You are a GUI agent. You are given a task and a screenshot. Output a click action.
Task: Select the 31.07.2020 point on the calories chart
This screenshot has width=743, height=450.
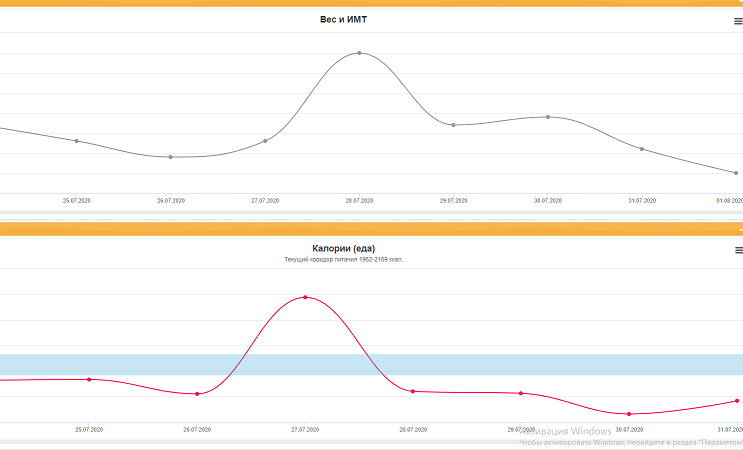click(x=737, y=401)
